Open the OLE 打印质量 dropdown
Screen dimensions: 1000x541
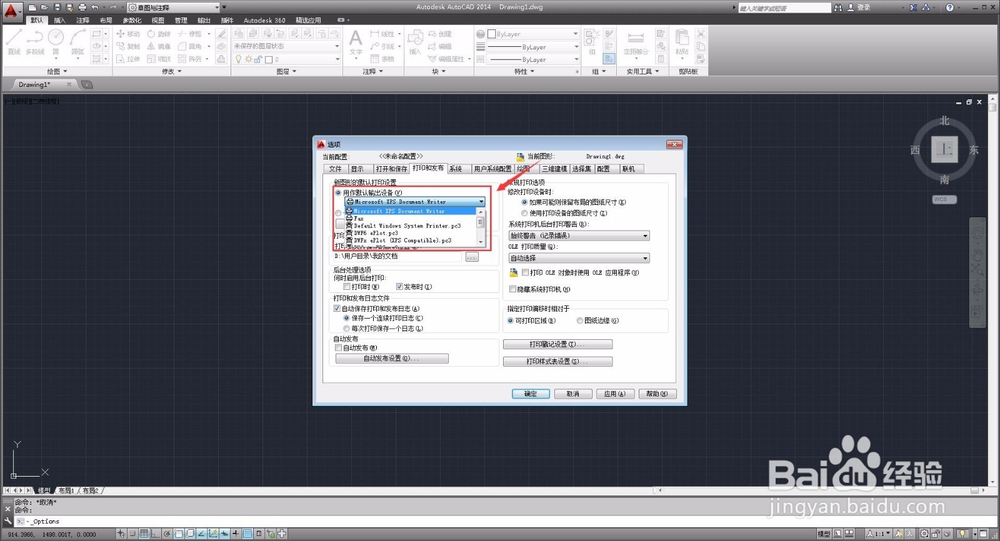tap(579, 258)
